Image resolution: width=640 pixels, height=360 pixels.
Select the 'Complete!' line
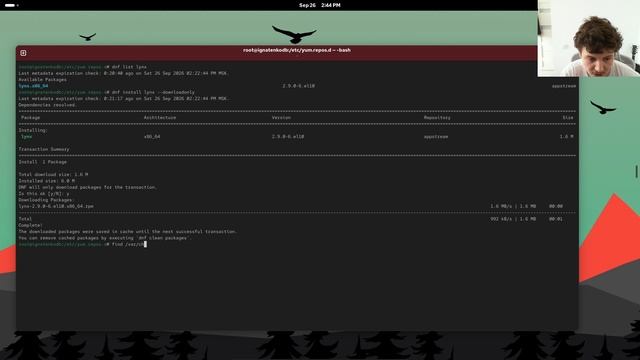[30, 225]
